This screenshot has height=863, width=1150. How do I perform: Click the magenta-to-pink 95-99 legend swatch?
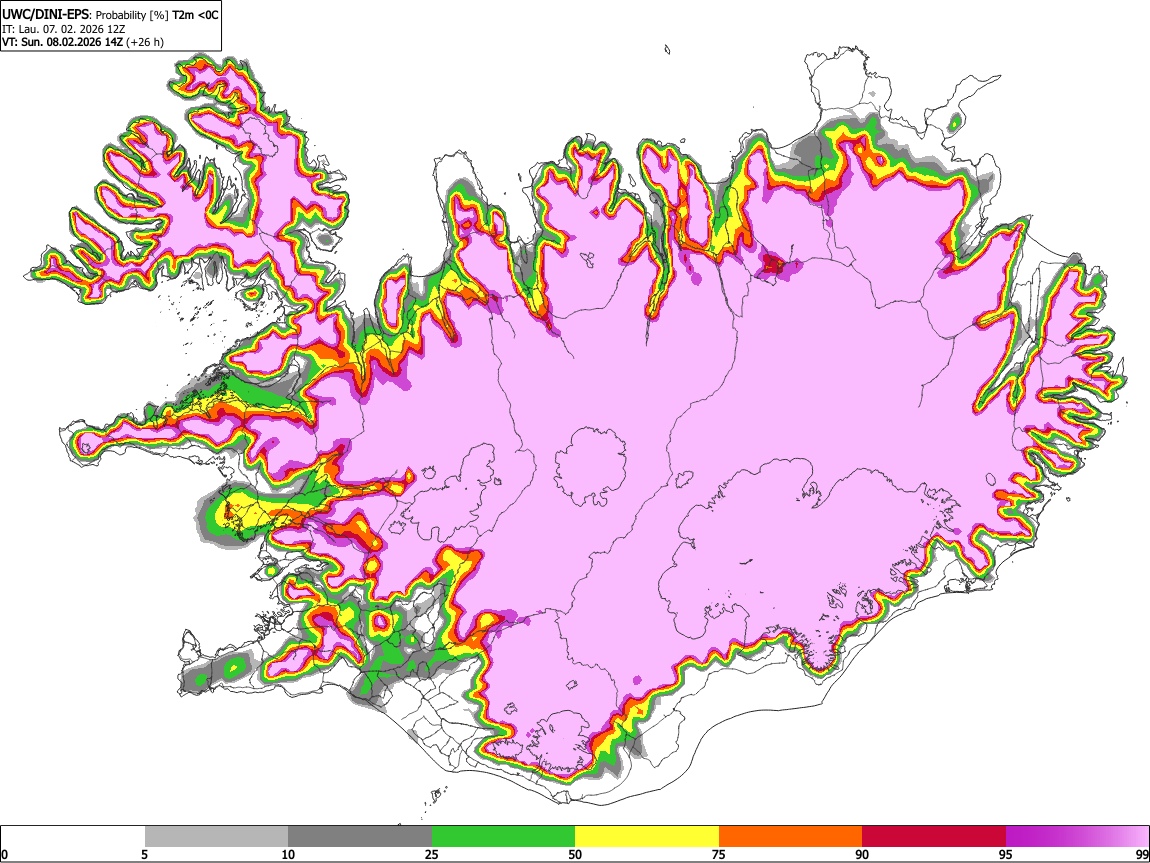[1077, 836]
